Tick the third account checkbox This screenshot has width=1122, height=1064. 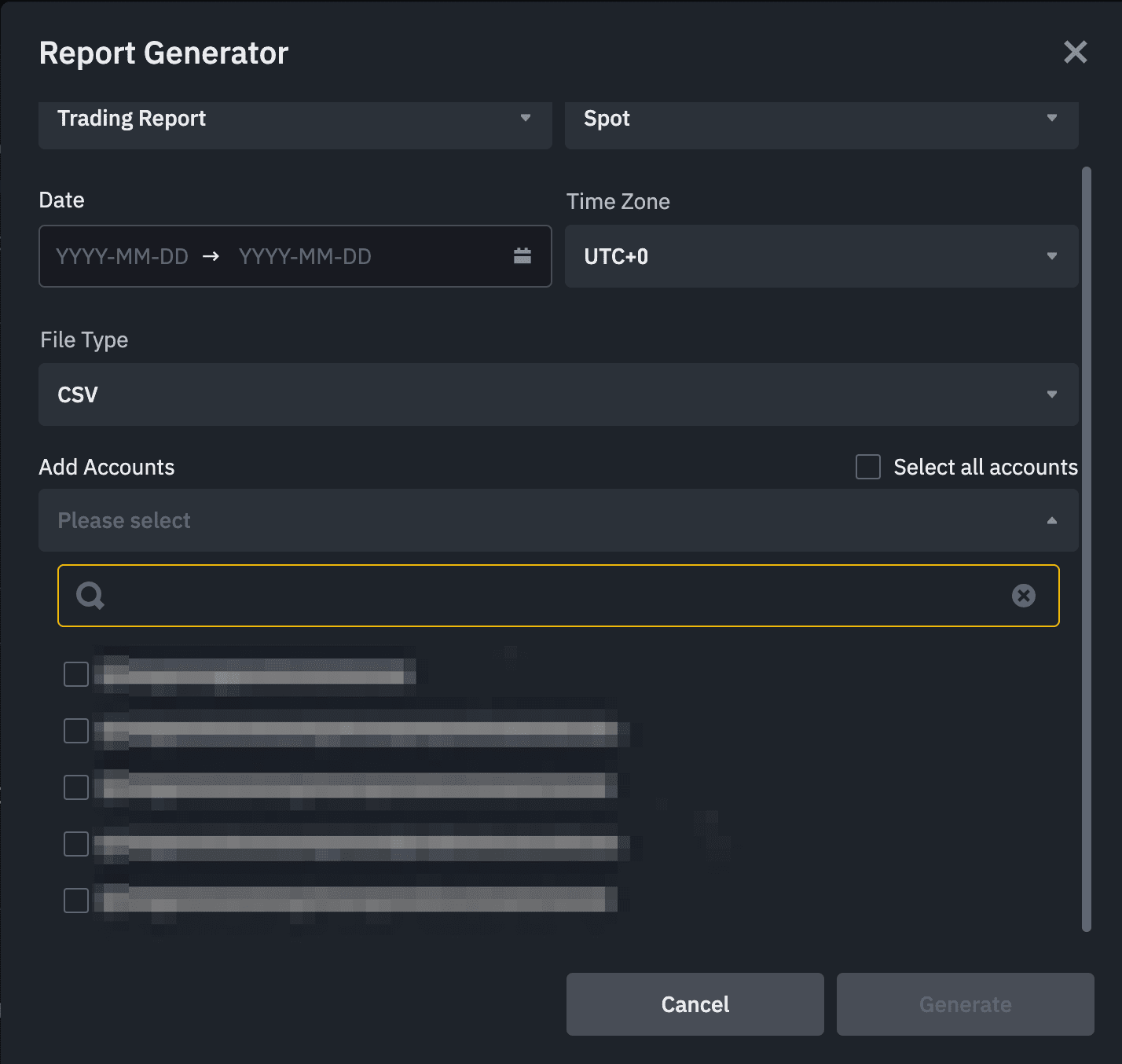76,787
